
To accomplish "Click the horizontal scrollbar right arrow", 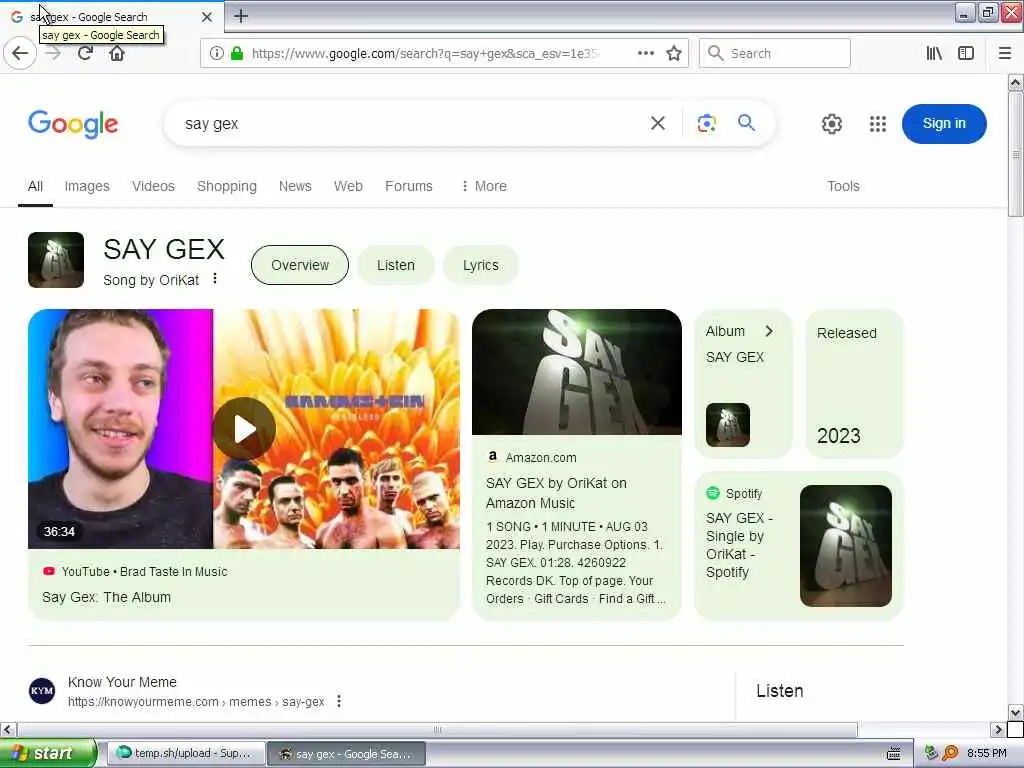I will [997, 729].
